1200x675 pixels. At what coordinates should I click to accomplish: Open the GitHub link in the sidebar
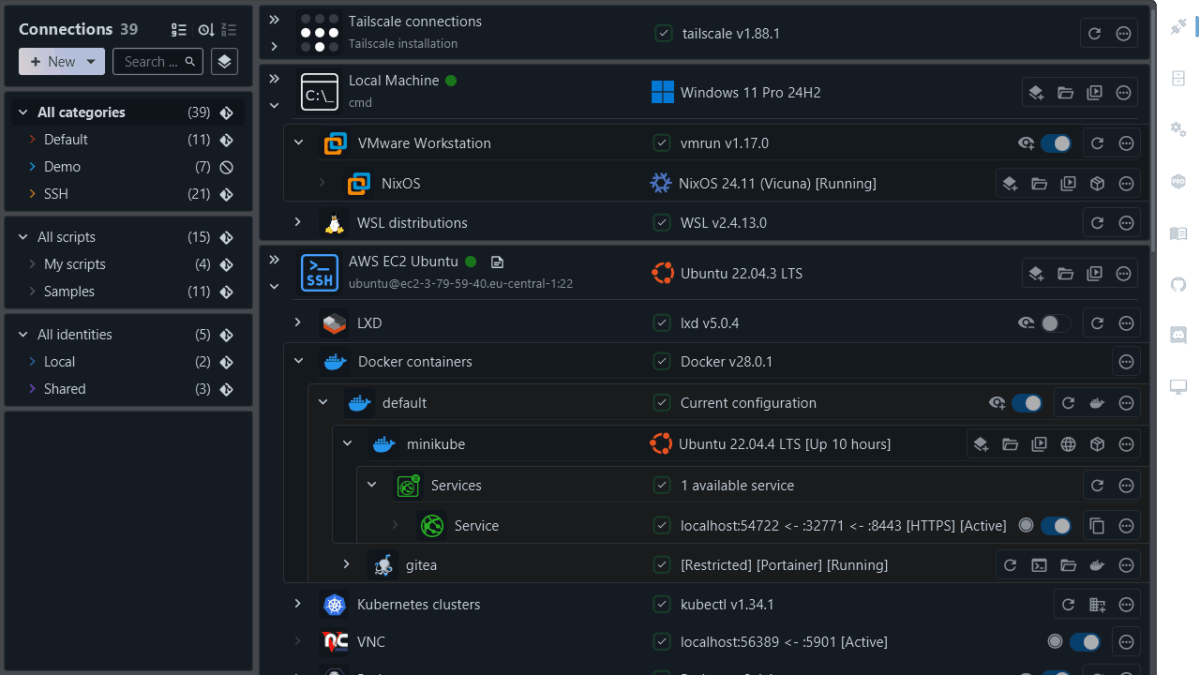click(1178, 284)
